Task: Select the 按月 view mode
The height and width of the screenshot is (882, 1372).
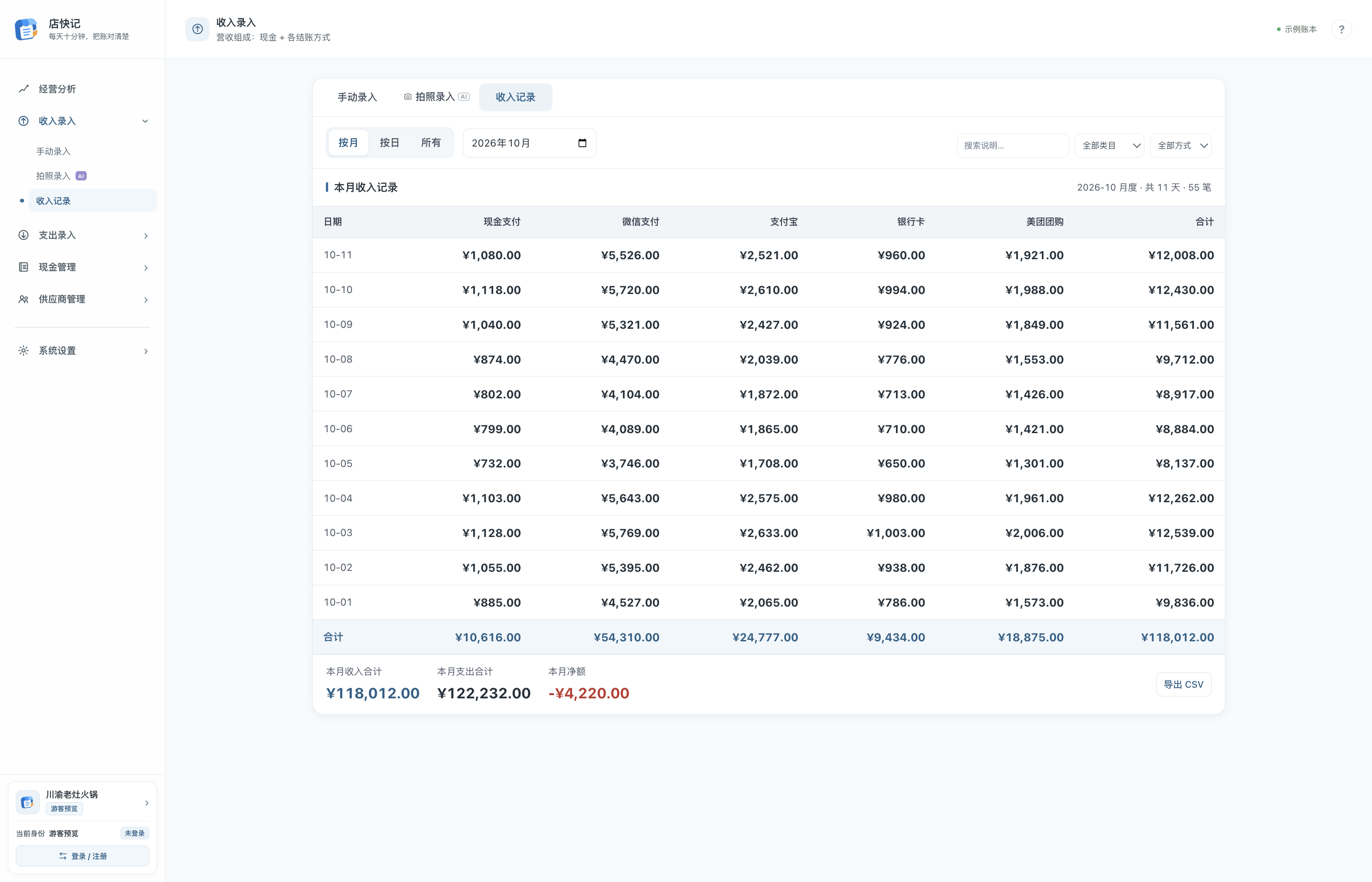Action: tap(348, 143)
